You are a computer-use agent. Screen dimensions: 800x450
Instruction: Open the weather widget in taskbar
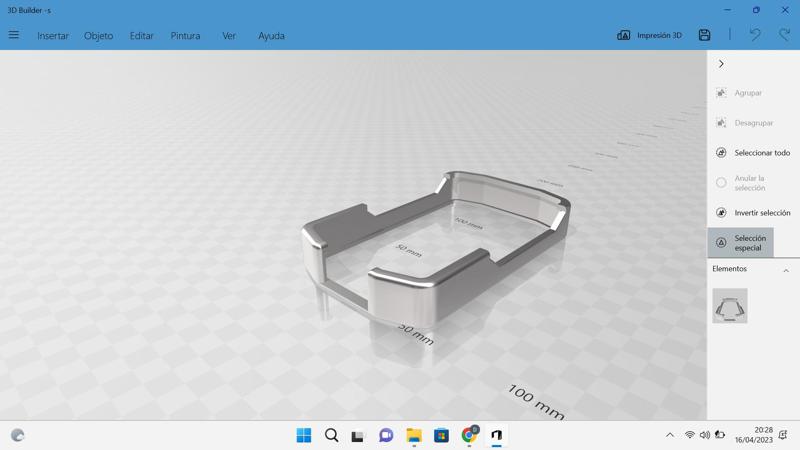pos(17,435)
